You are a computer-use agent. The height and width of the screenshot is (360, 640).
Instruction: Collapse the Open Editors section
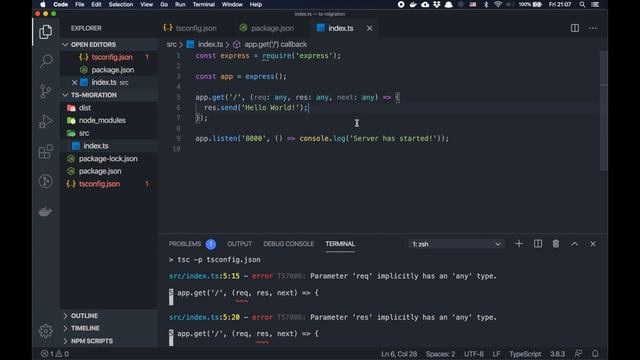(x=109, y=44)
